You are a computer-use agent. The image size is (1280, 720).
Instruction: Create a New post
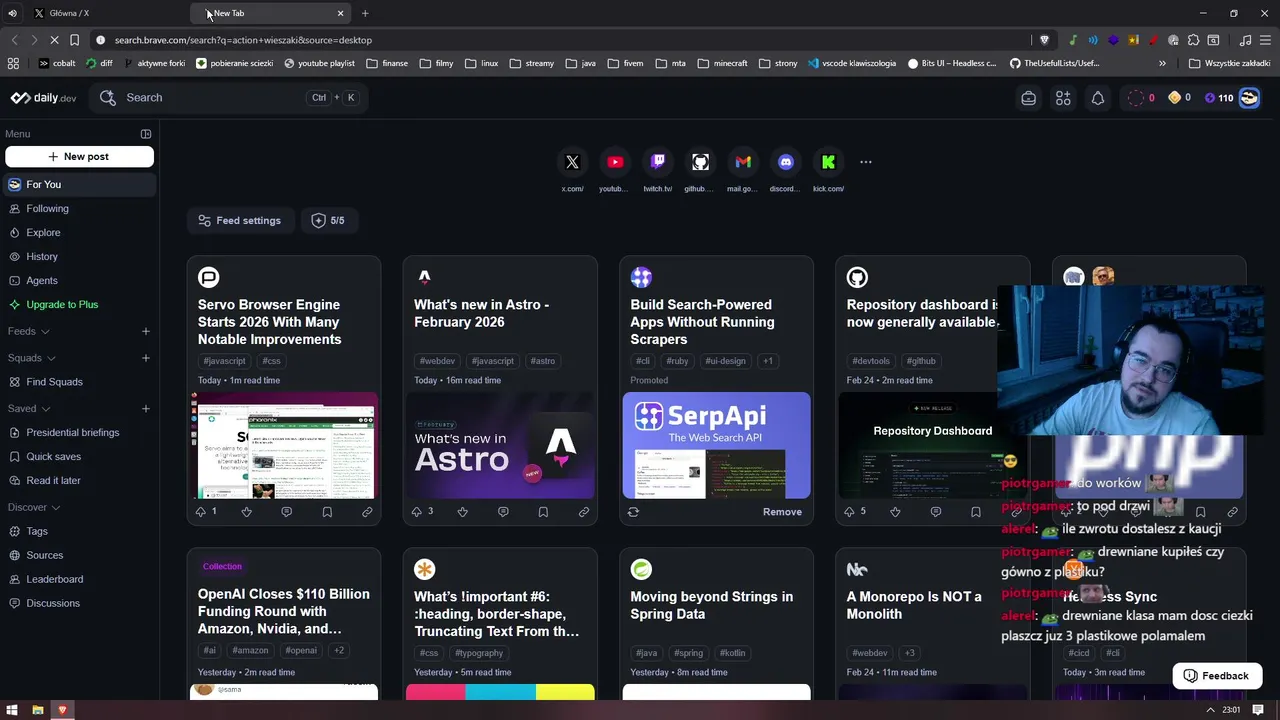(79, 157)
